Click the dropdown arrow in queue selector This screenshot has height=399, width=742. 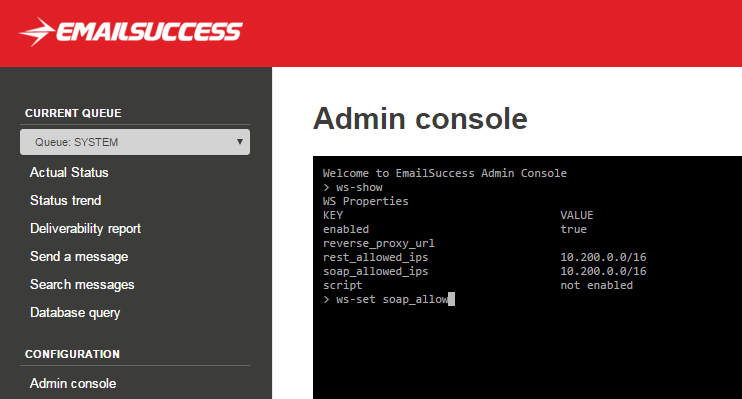click(240, 142)
